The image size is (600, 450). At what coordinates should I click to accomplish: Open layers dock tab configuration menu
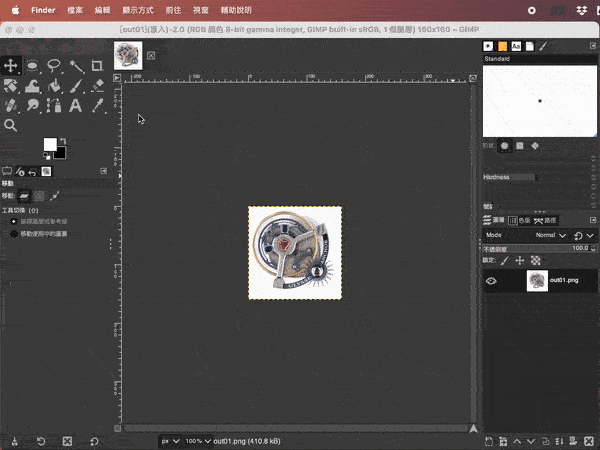[593, 220]
